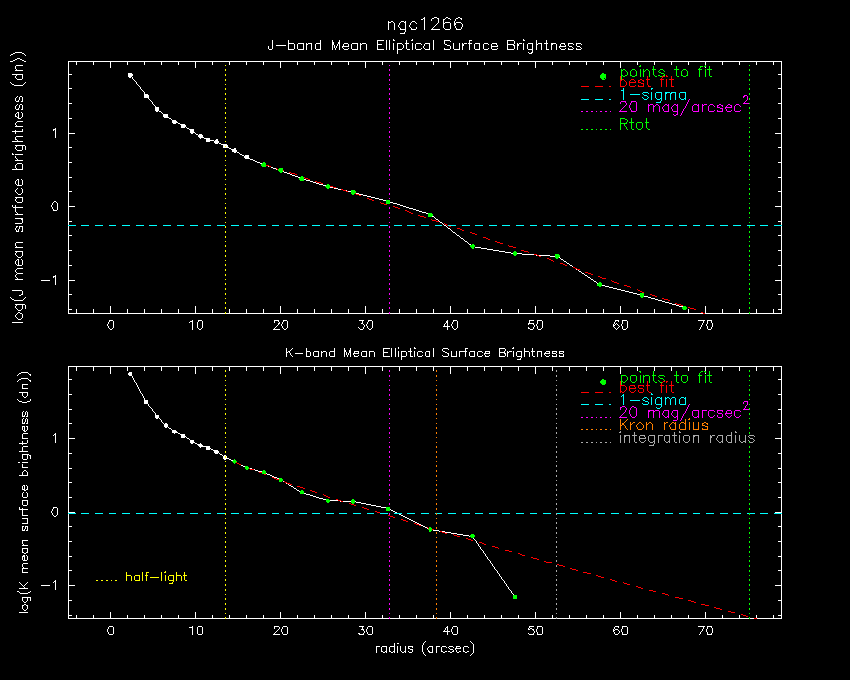Click the yellow 'half-light' label
Viewport: 850px width, 680px height.
(155, 577)
